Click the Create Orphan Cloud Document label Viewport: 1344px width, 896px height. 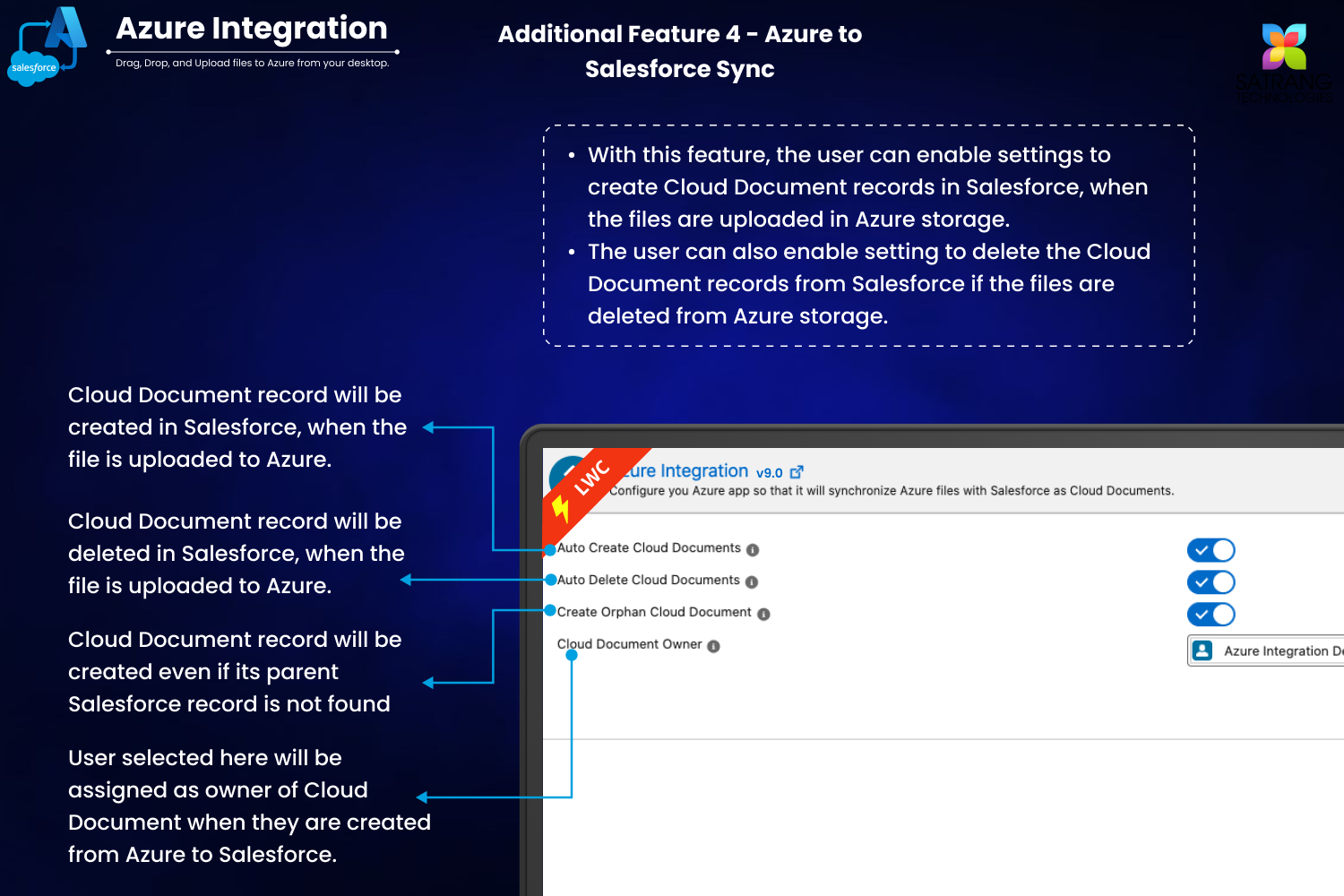click(654, 612)
